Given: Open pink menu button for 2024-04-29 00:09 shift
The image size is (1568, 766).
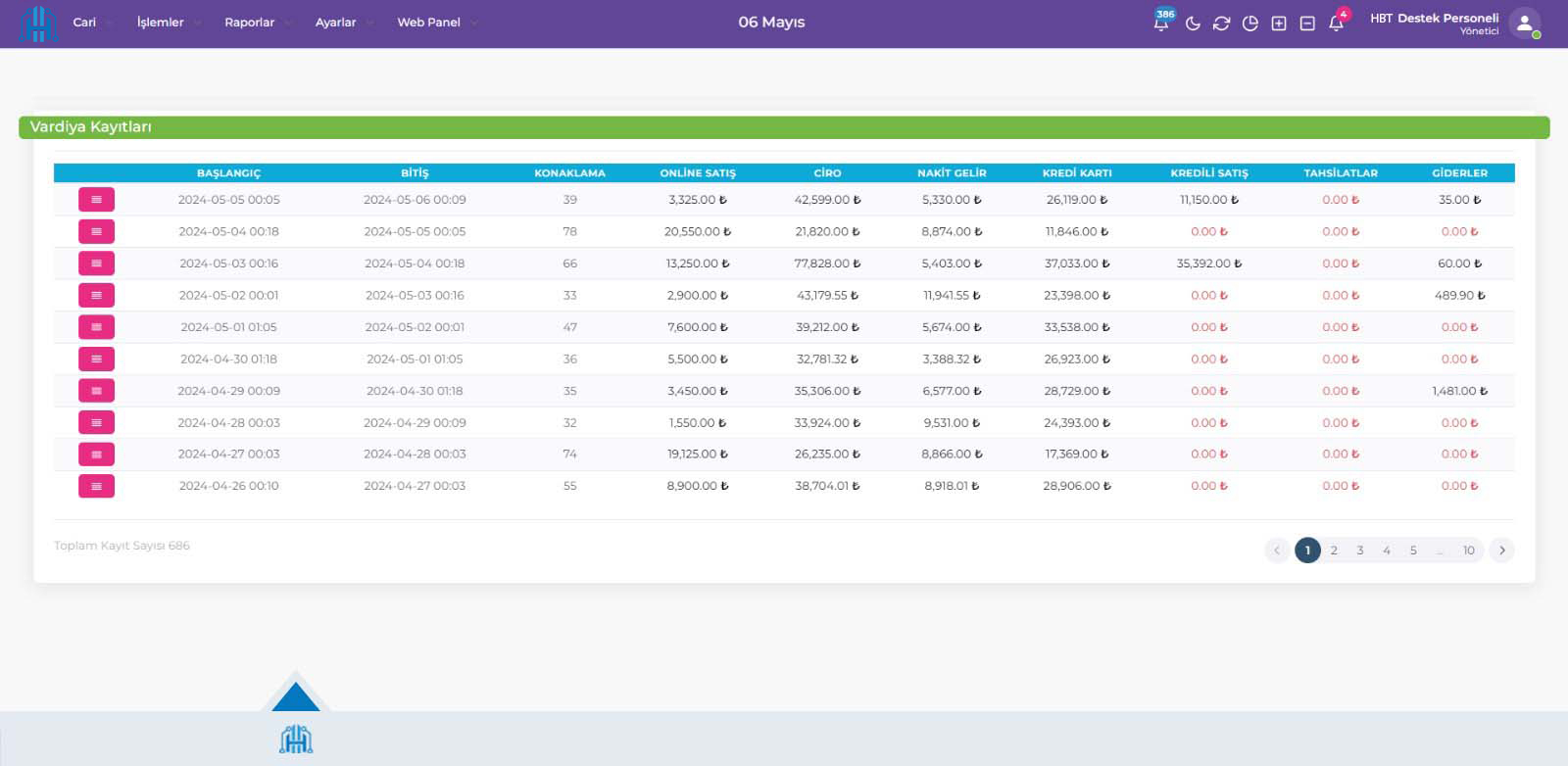Looking at the screenshot, I should click(x=96, y=391).
